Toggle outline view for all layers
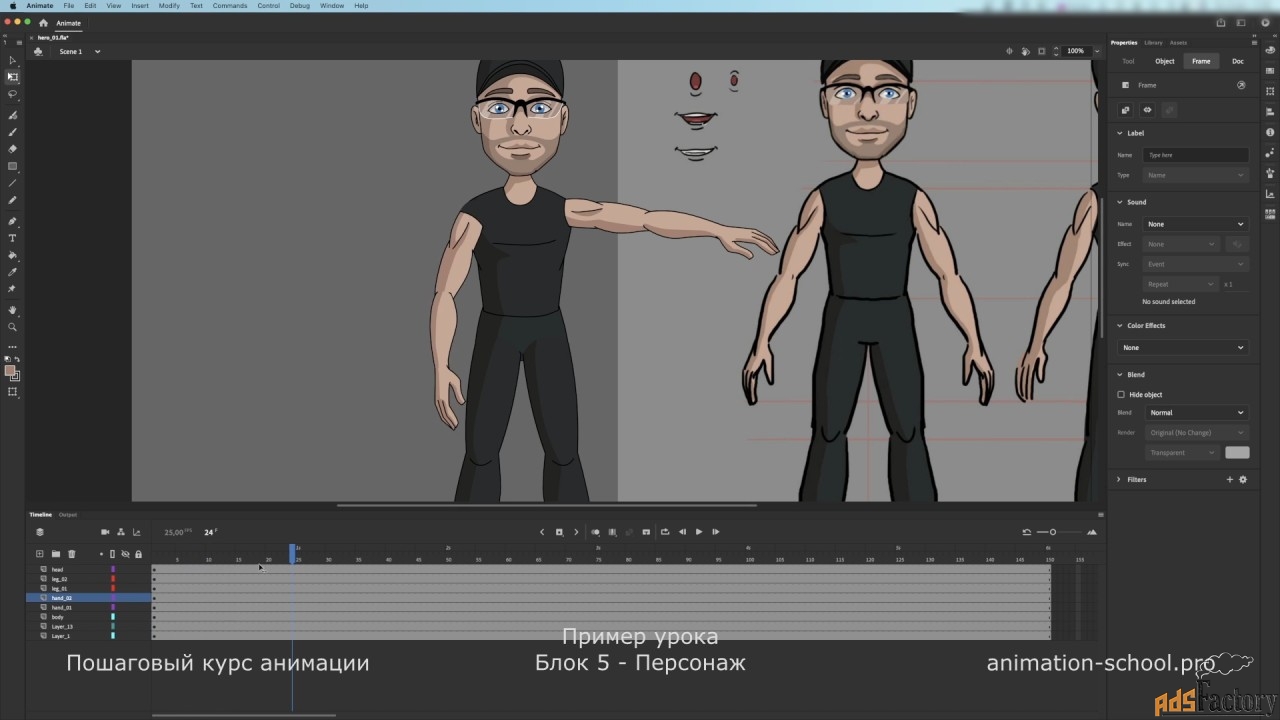Viewport: 1280px width, 720px height. coord(112,554)
